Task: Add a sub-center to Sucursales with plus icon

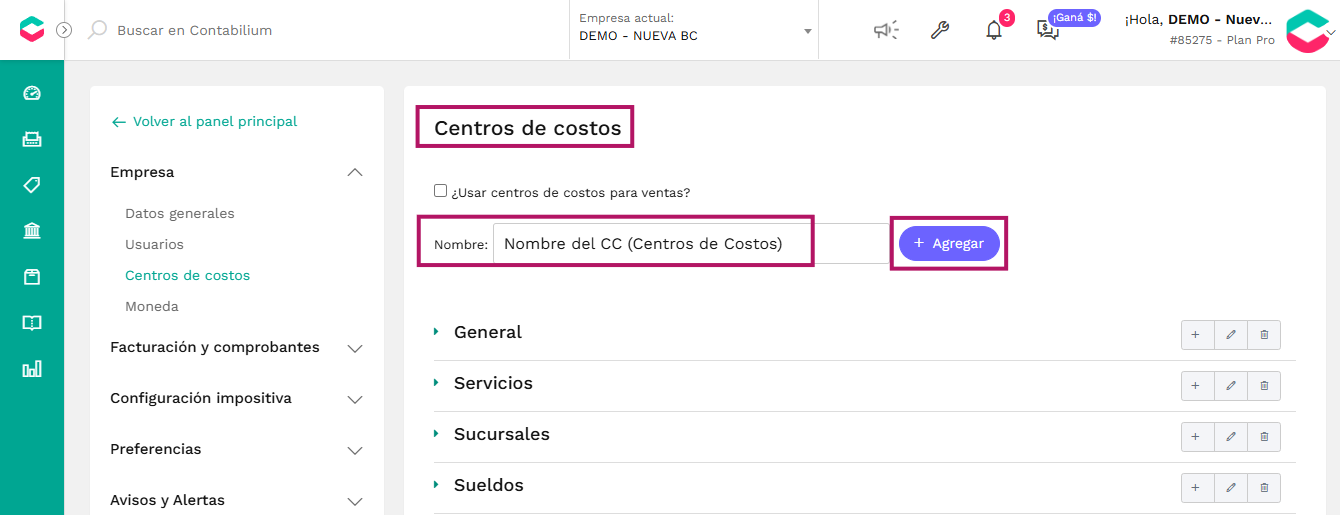Action: click(1197, 436)
